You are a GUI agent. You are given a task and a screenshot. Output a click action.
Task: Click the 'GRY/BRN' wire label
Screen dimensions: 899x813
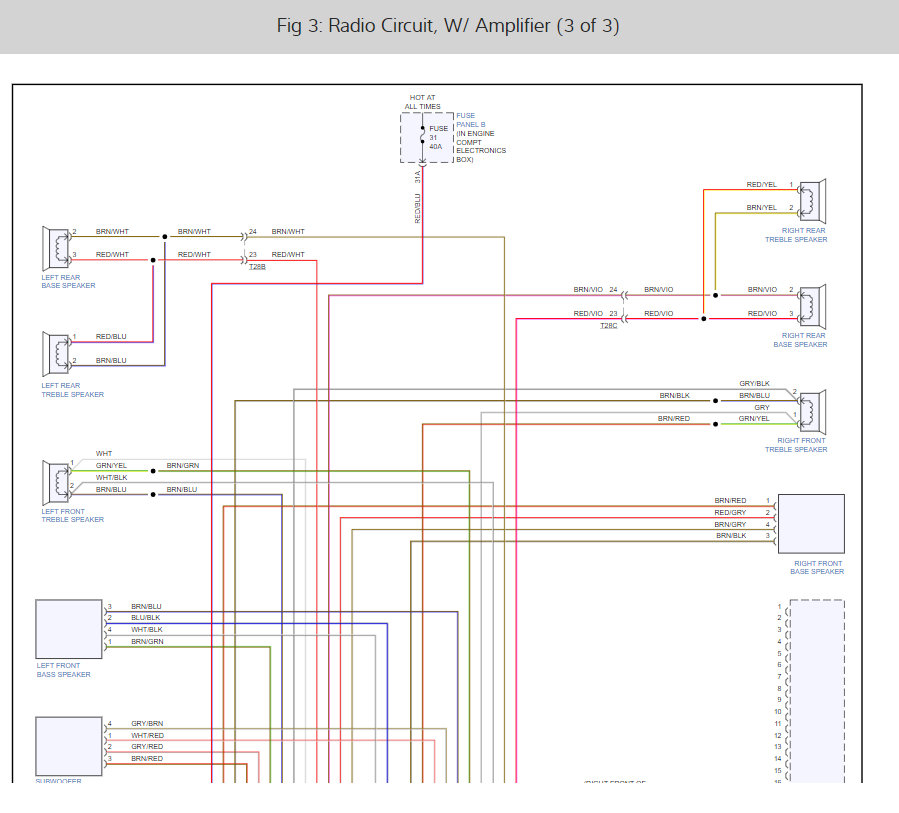pos(147,724)
